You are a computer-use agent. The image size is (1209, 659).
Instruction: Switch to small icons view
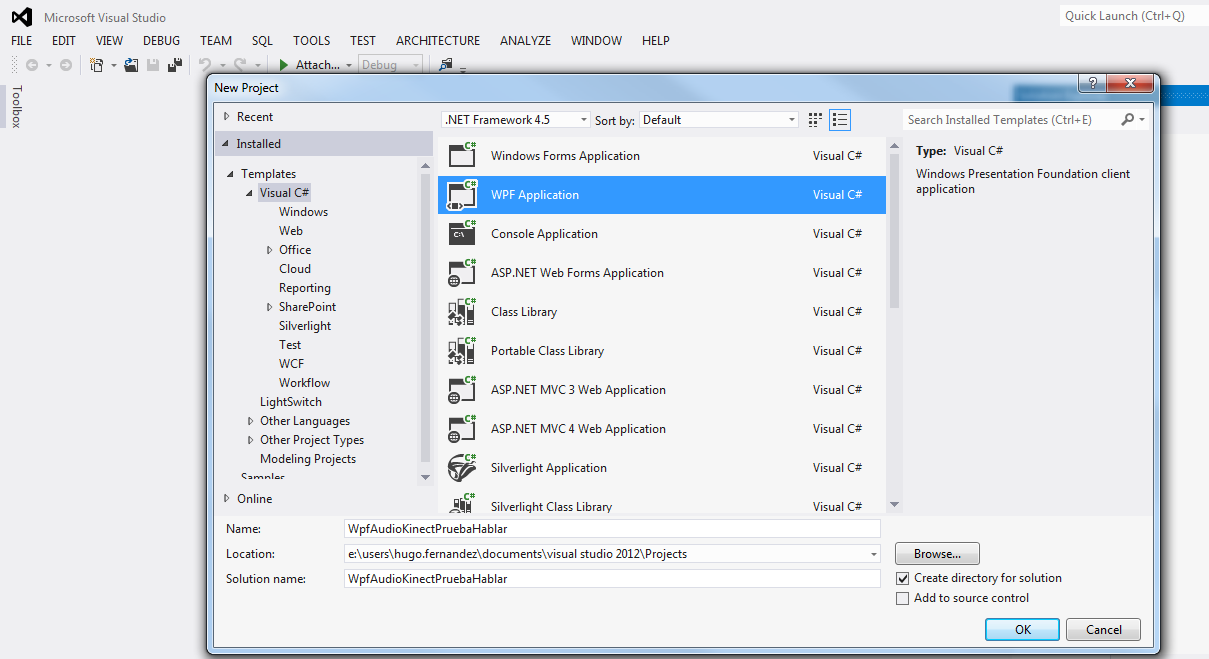pos(815,120)
